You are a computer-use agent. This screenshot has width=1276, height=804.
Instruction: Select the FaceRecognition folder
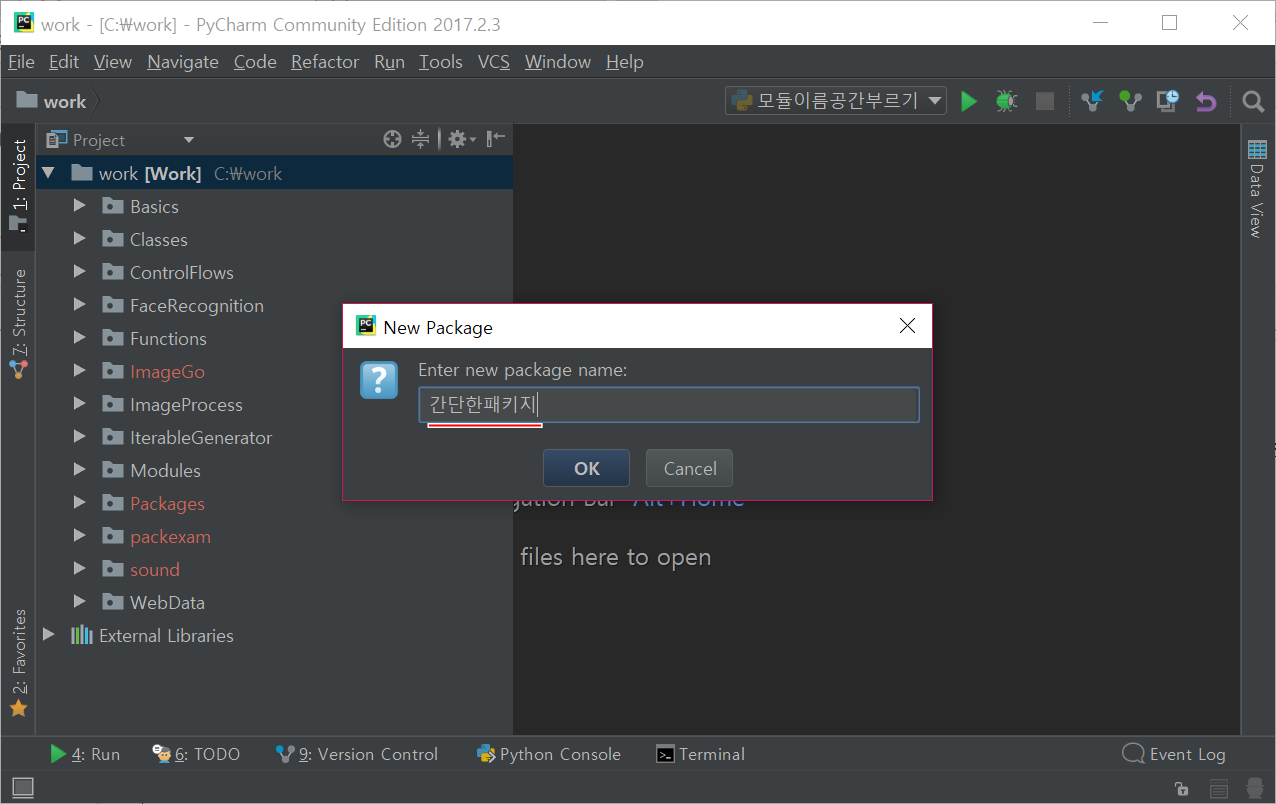(x=196, y=306)
